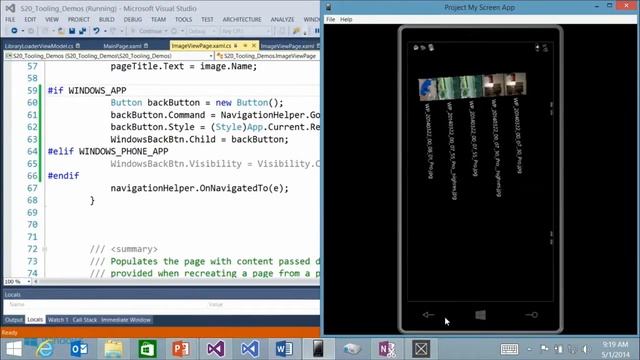Click the Save All toolbar icon
This screenshot has width=640, height=360.
pyautogui.click(x=82, y=31)
